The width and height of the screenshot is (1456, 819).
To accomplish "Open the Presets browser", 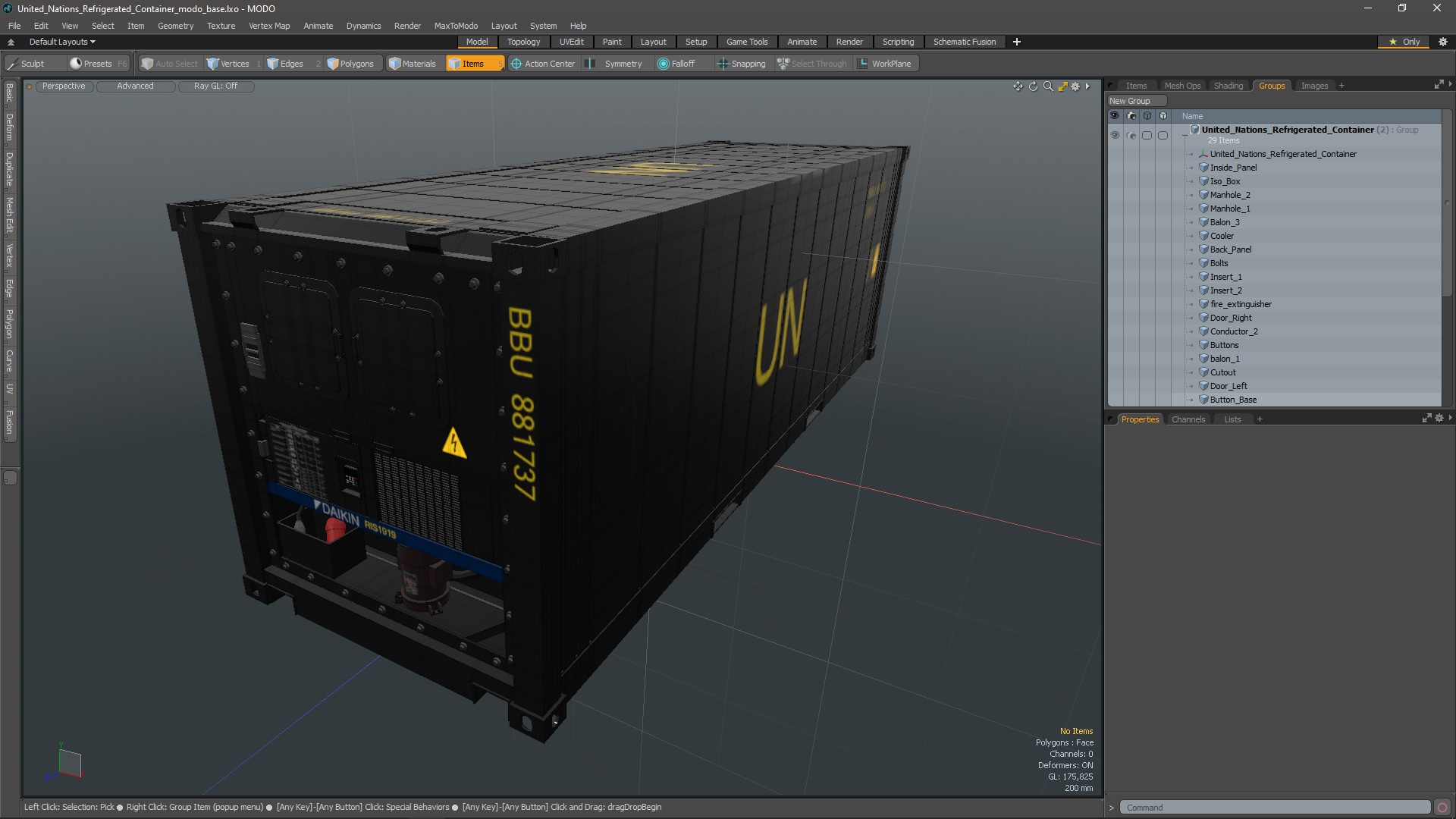I will point(98,64).
